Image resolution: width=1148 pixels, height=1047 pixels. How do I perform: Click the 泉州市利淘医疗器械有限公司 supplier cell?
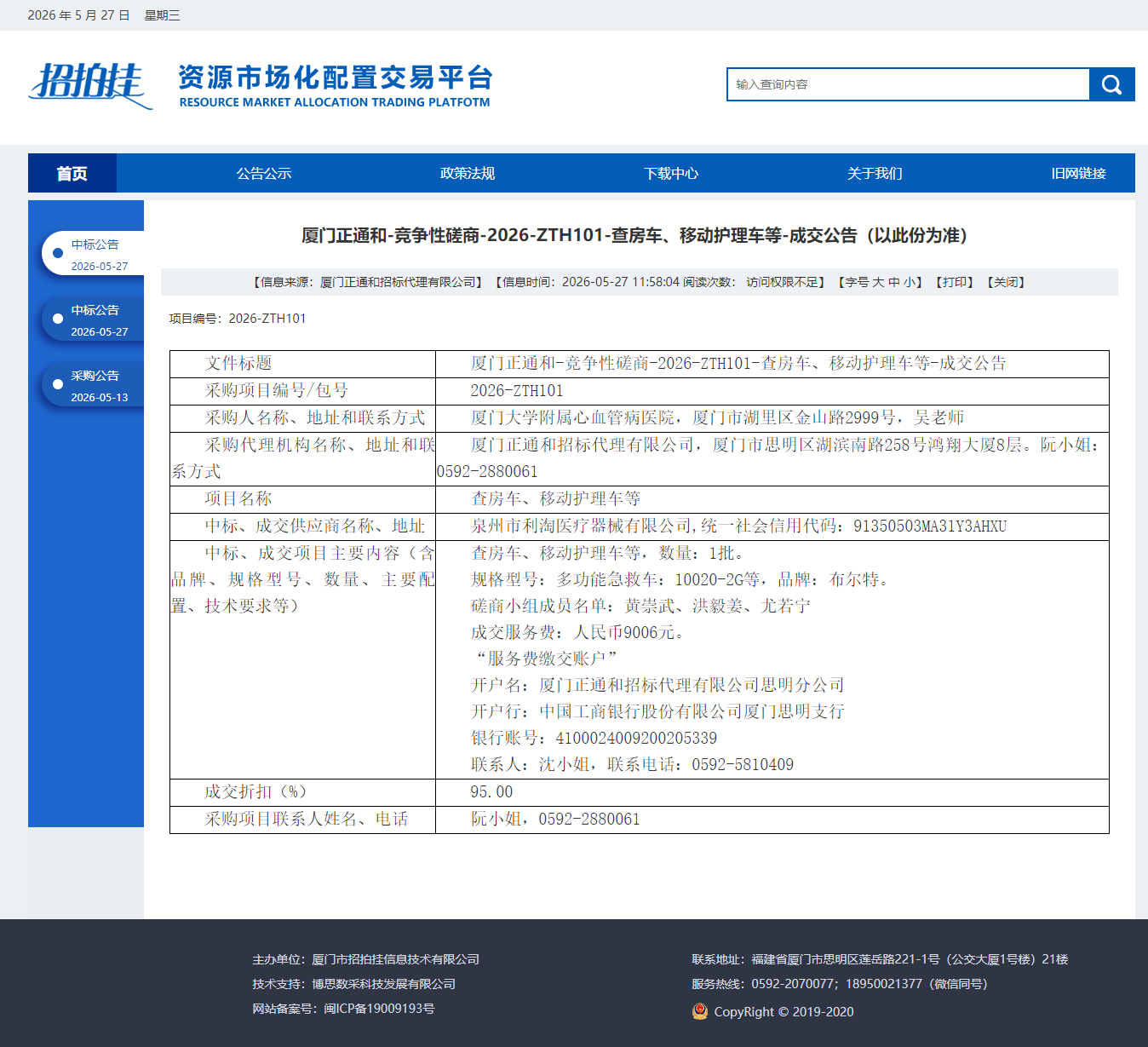pos(772,526)
